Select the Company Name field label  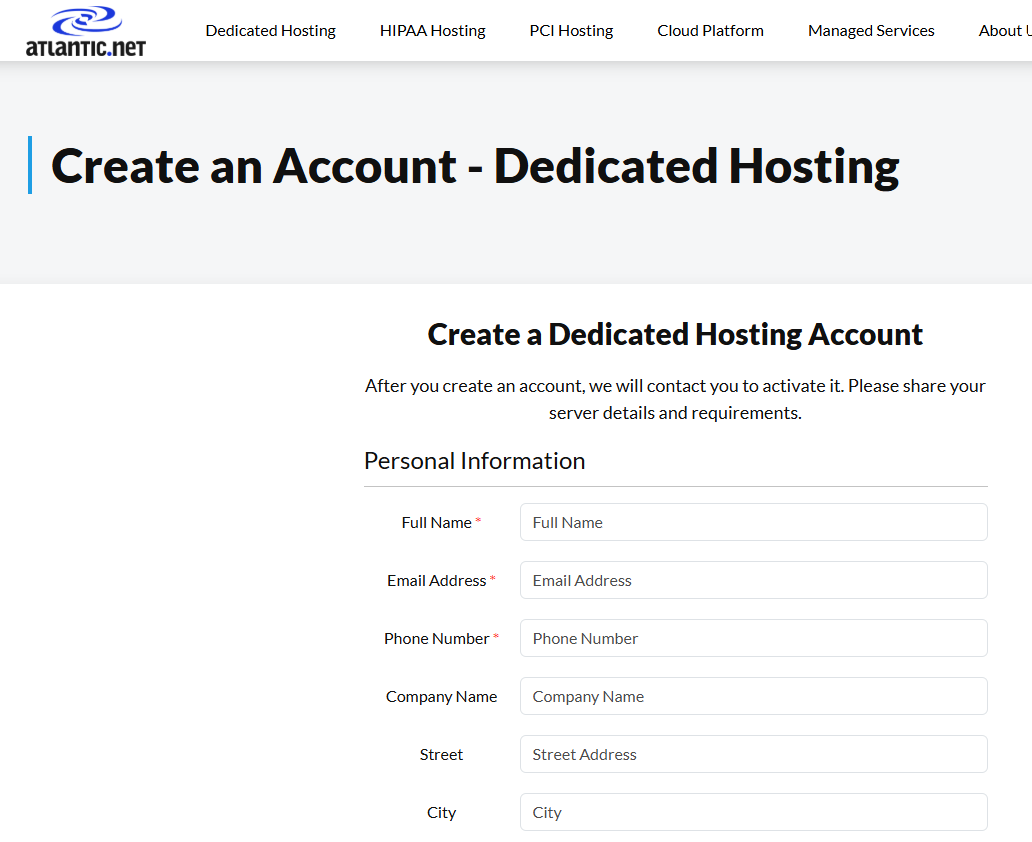click(441, 697)
